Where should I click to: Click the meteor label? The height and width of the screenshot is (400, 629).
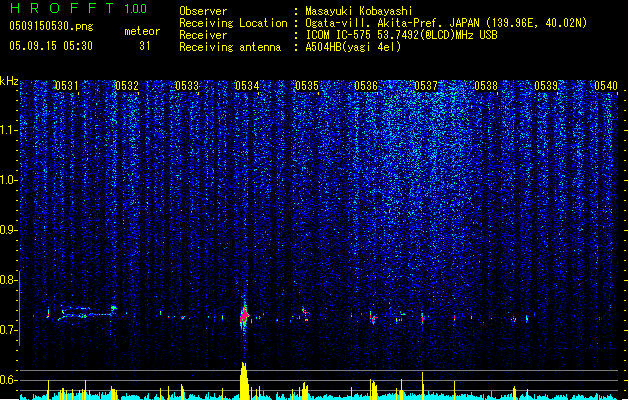pos(142,31)
